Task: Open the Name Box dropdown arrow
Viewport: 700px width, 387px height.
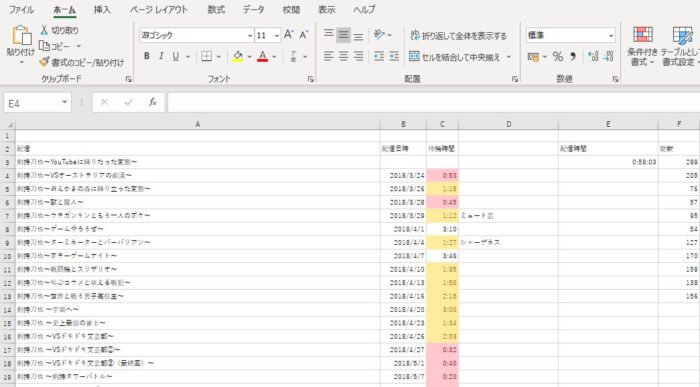Action: [x=64, y=103]
